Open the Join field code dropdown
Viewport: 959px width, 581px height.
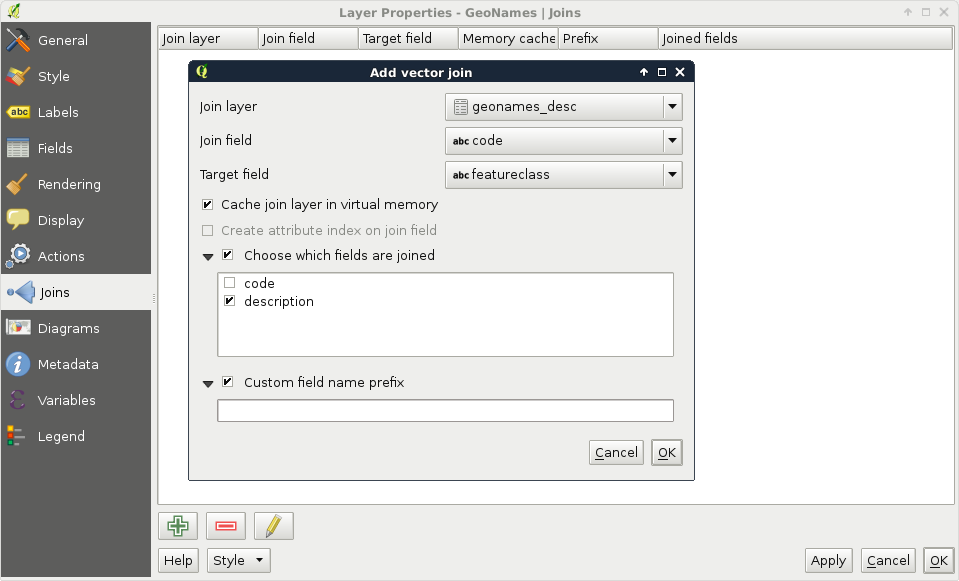563,141
